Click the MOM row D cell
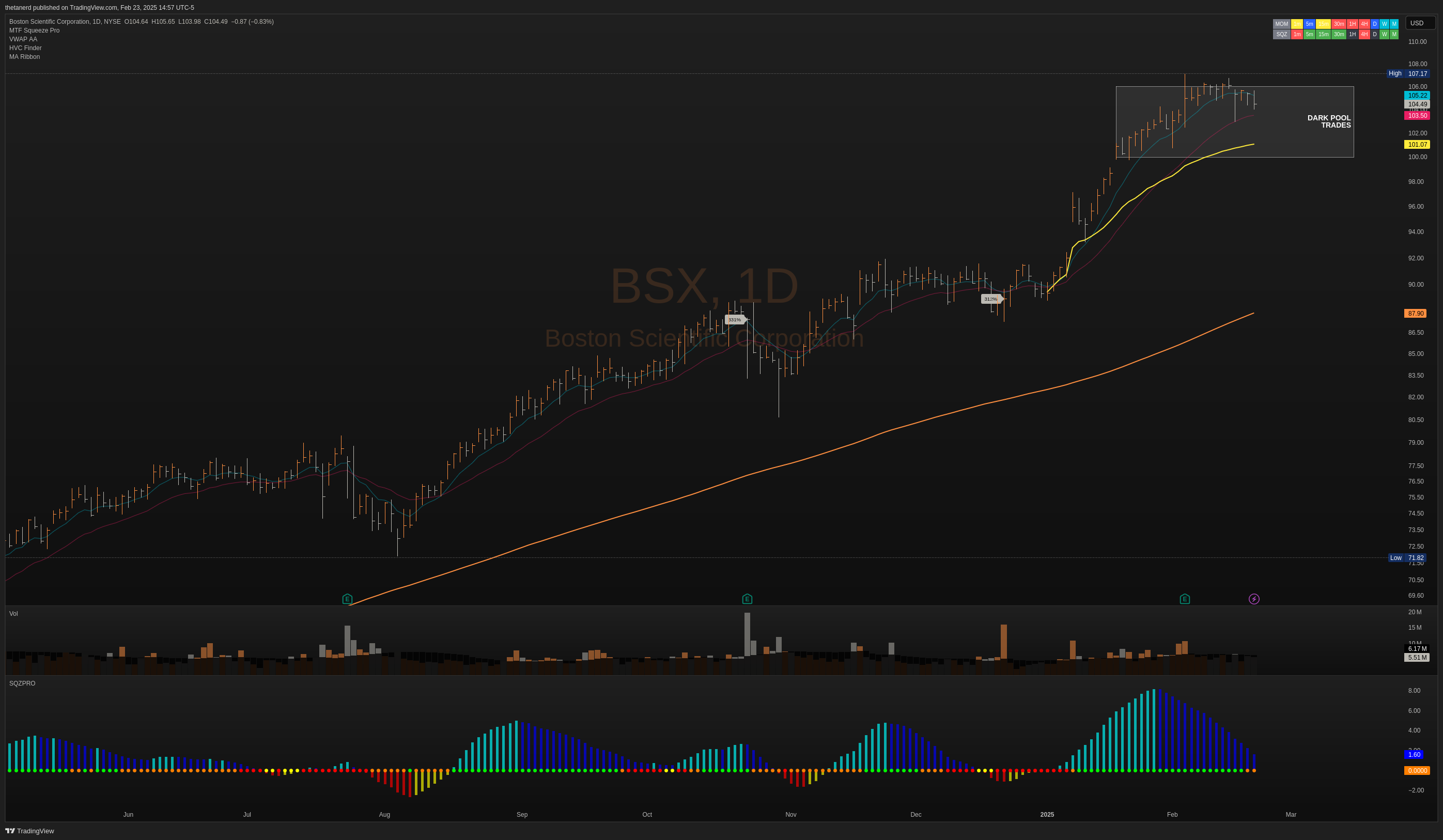This screenshot has height=840, width=1443. [1375, 24]
